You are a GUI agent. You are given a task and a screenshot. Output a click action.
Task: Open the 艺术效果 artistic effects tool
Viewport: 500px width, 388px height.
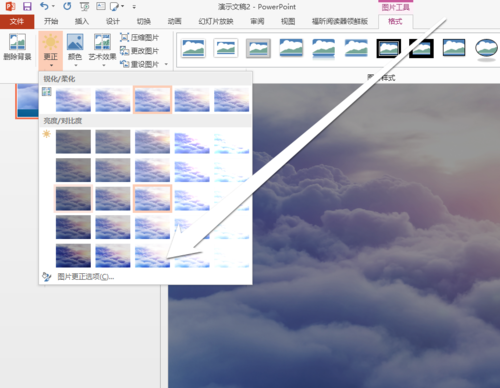coord(102,49)
